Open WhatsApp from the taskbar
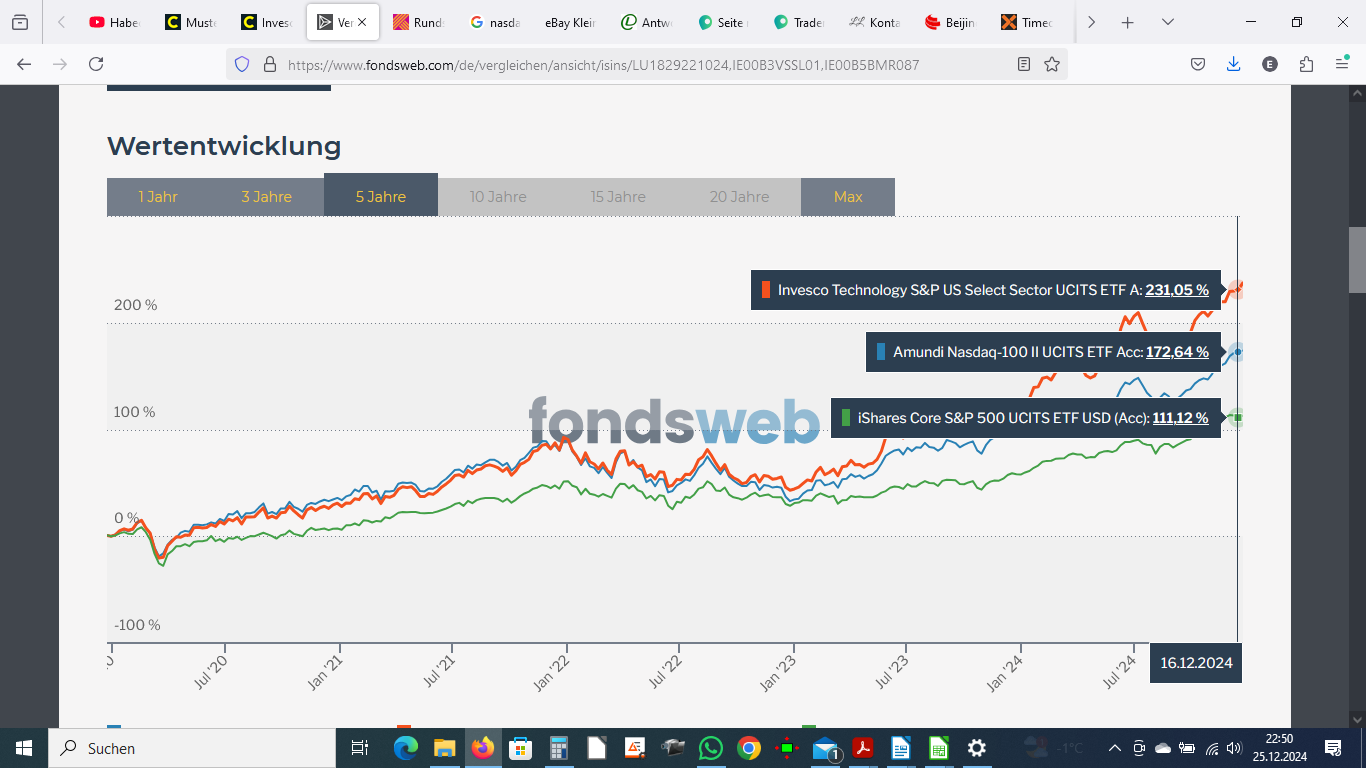Screen dimensions: 1366x768 pos(710,748)
